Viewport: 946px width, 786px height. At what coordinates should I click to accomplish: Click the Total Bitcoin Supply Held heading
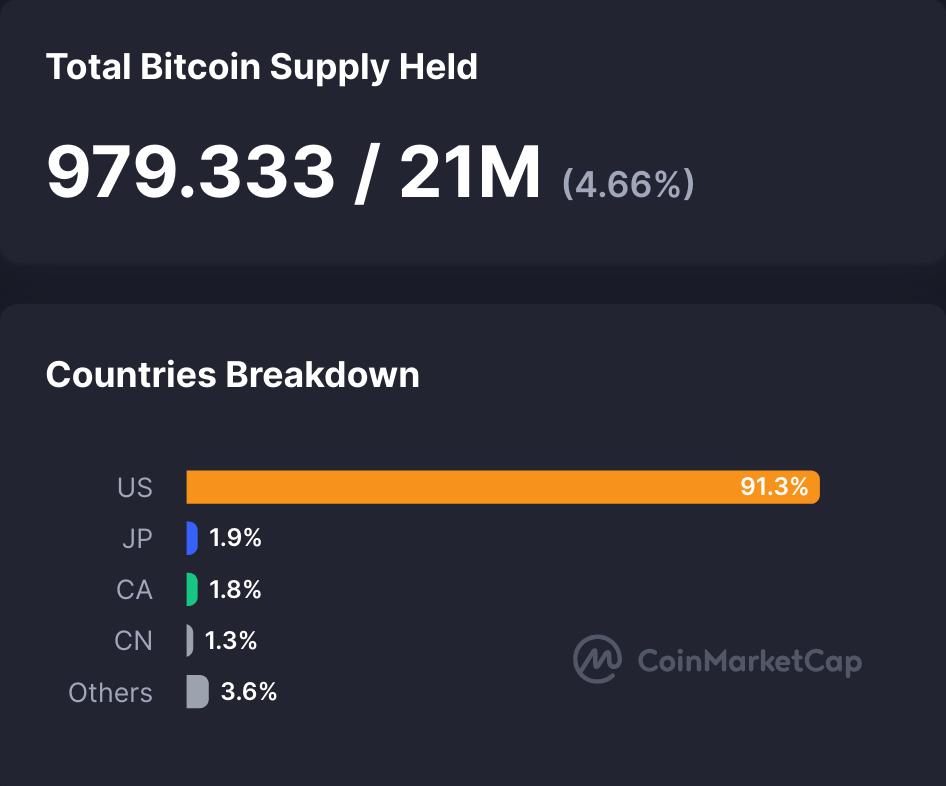click(262, 67)
